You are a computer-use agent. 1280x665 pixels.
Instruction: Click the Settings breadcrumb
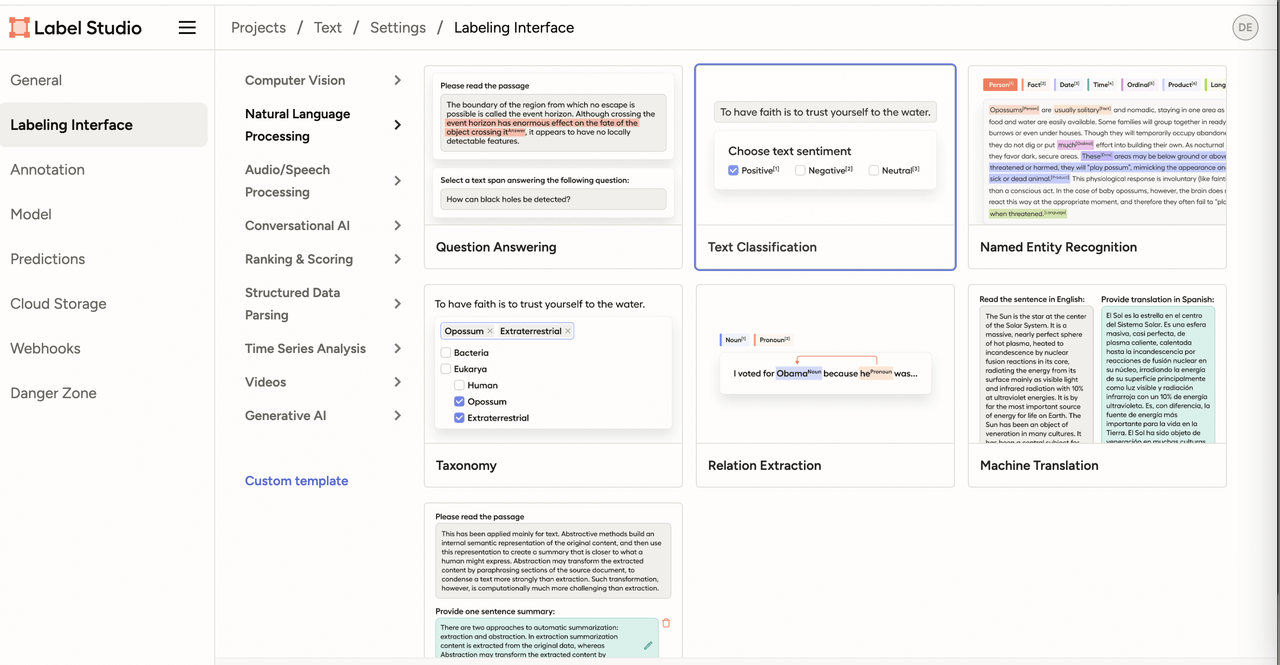point(398,28)
